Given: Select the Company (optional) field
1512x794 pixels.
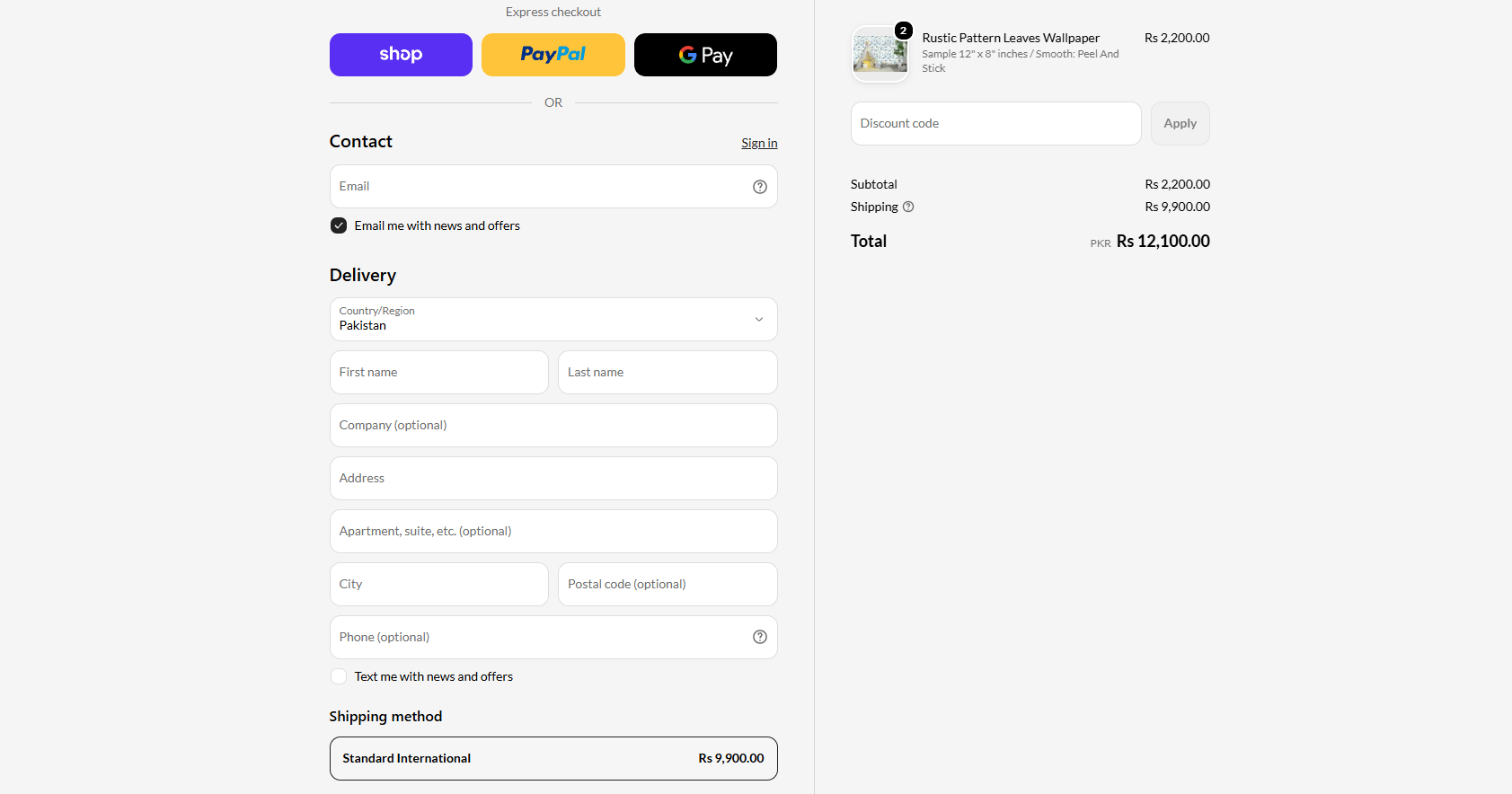Looking at the screenshot, I should (553, 426).
